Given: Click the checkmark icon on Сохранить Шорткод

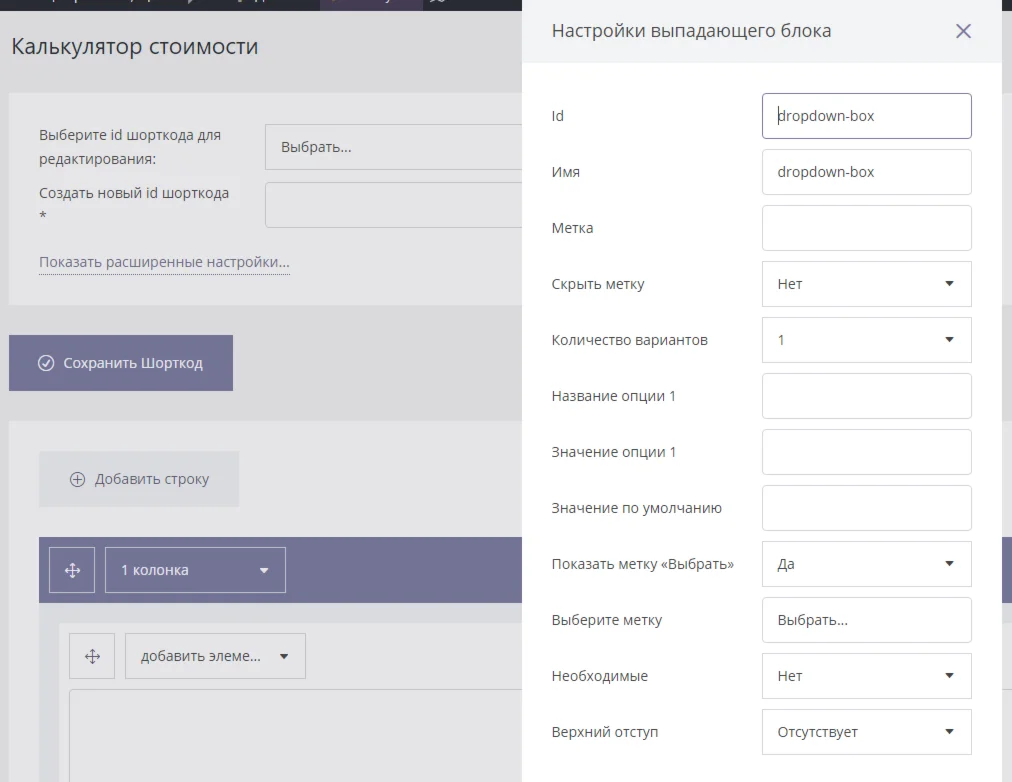Looking at the screenshot, I should click(46, 363).
